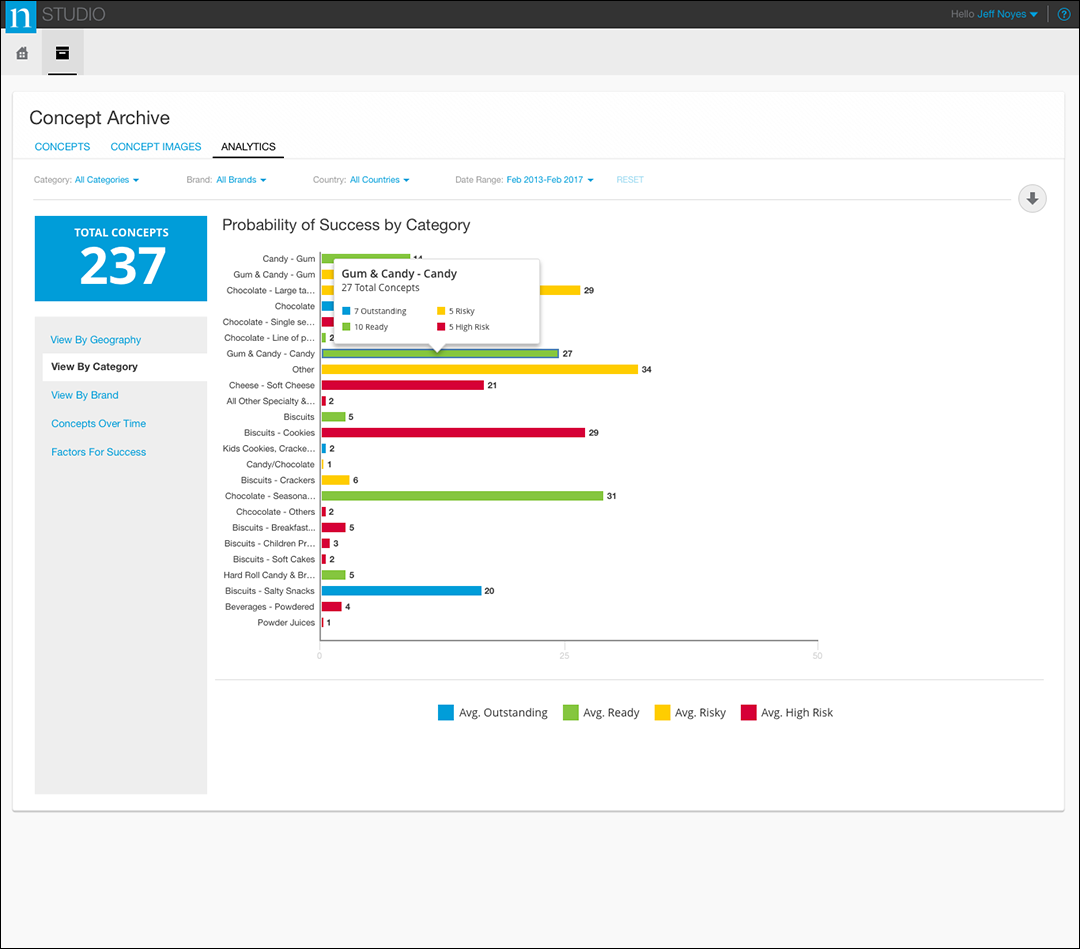Click the 'All Other Specialty &...' label
Screen dimensions: 1080x949
pos(271,401)
